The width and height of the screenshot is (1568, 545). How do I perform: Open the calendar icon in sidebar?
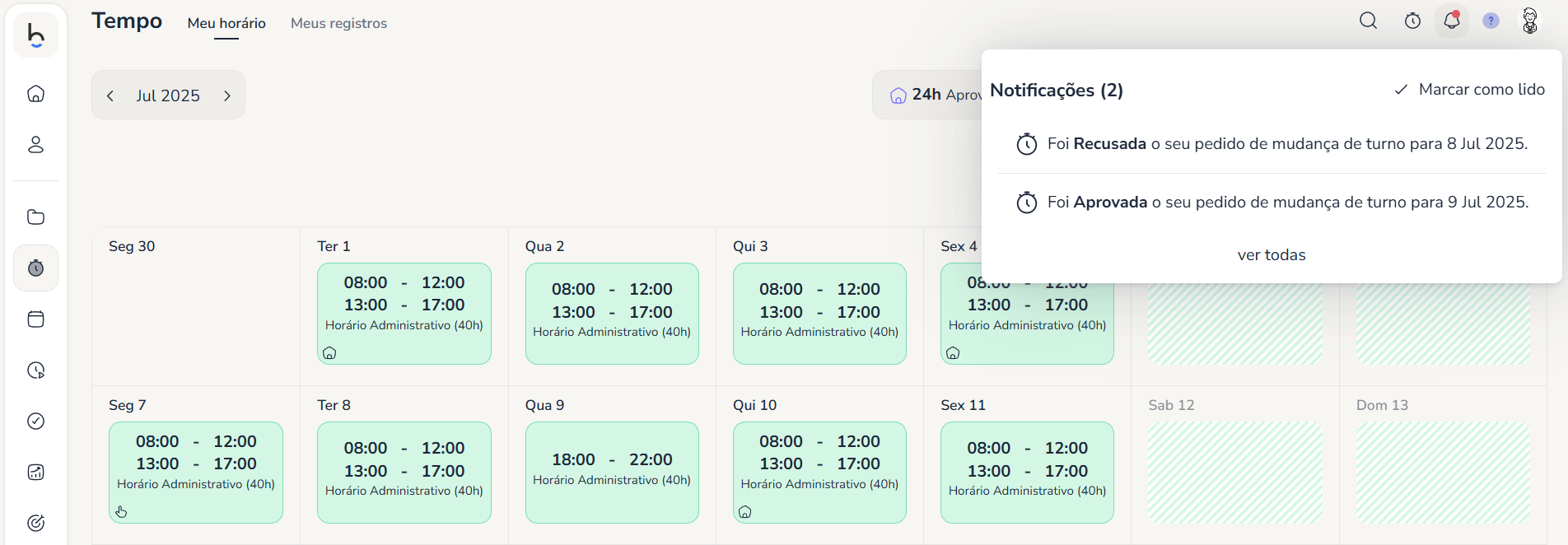[x=35, y=319]
